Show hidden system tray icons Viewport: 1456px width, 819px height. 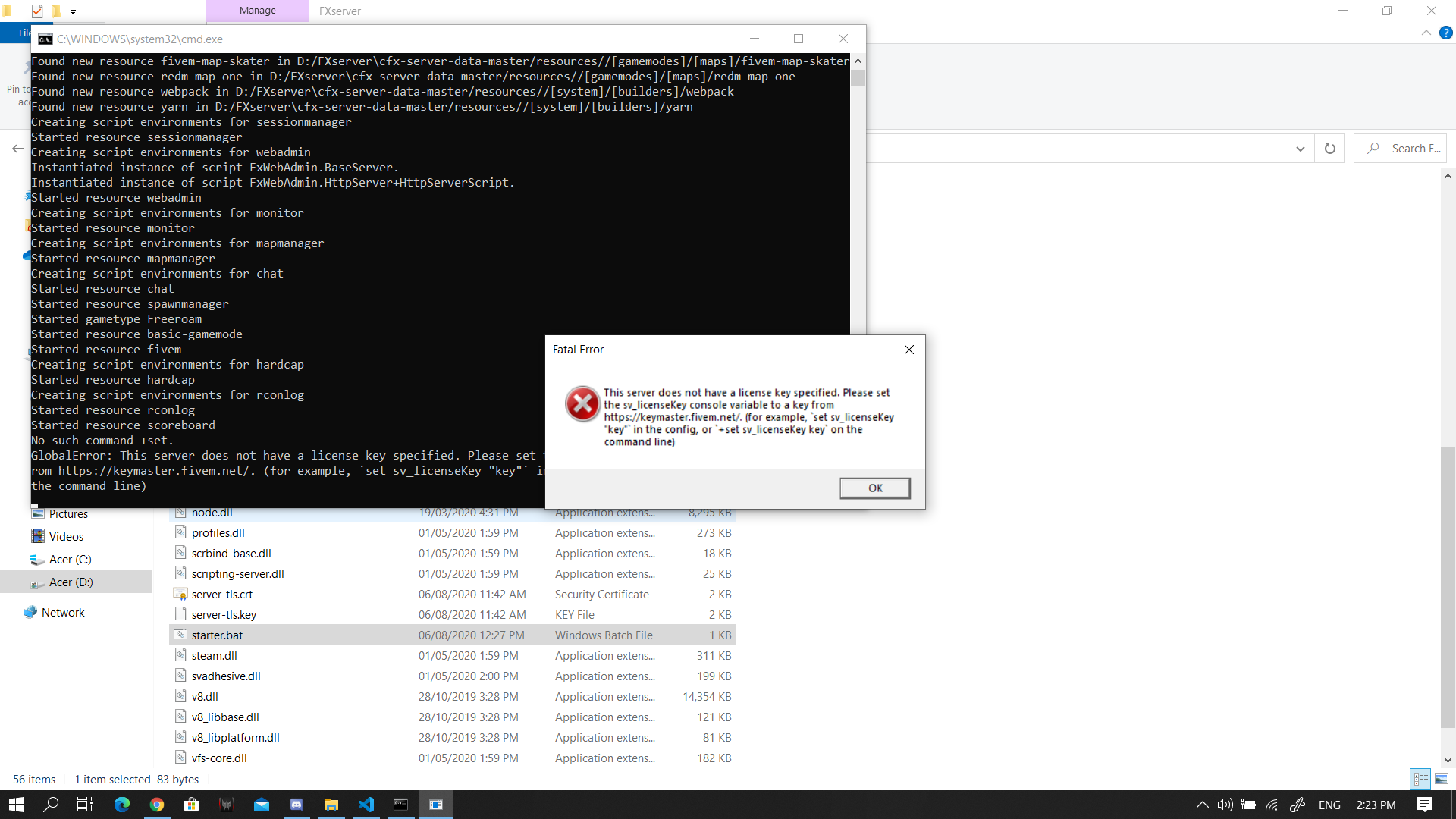tap(1202, 805)
